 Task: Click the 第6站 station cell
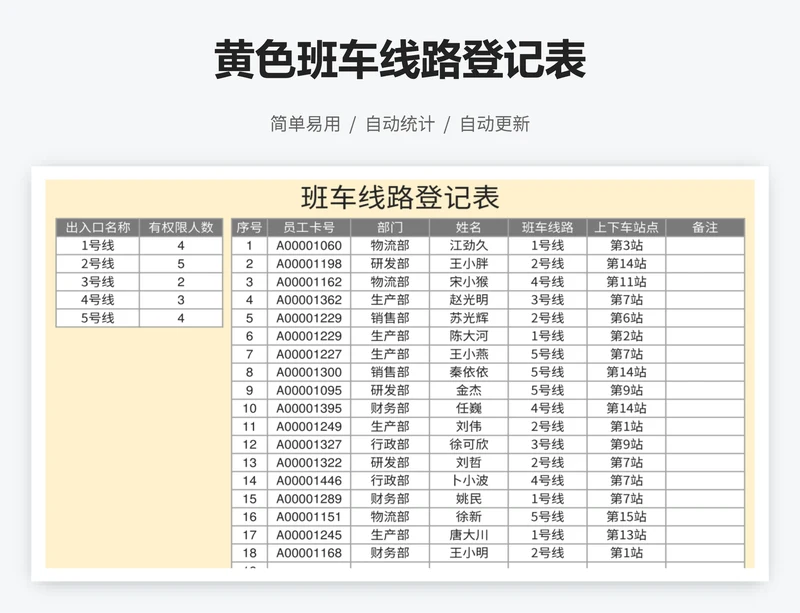pos(627,318)
